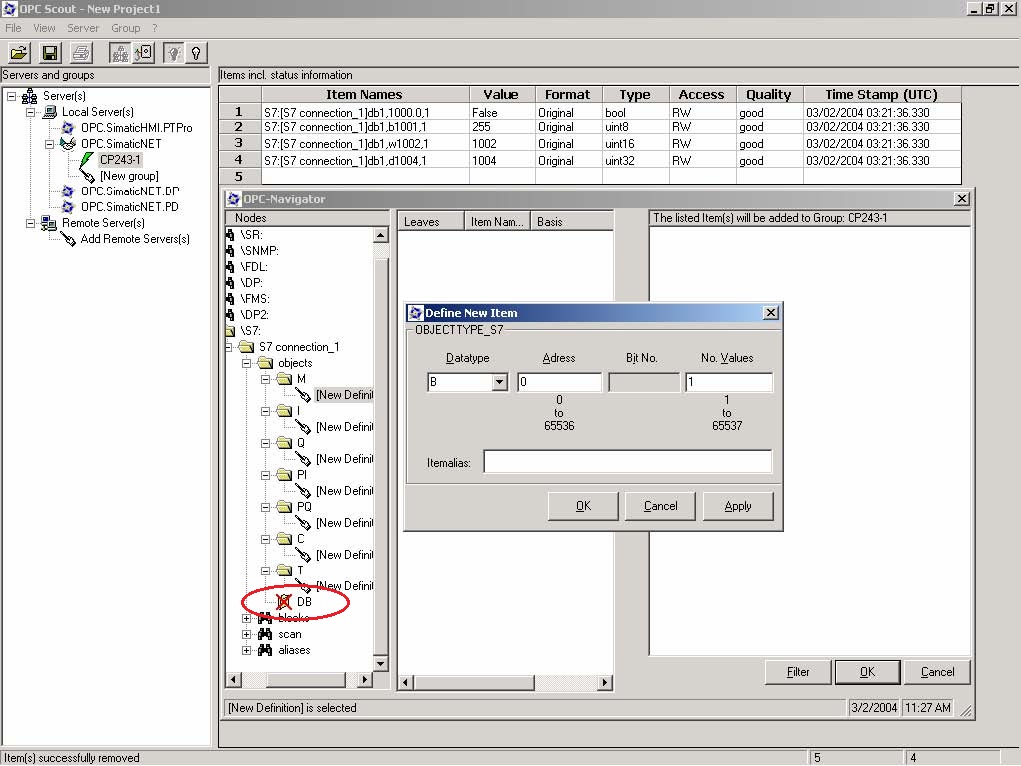
Task: Click Nodes panel horizontal scrollbar thumb
Action: coord(305,680)
